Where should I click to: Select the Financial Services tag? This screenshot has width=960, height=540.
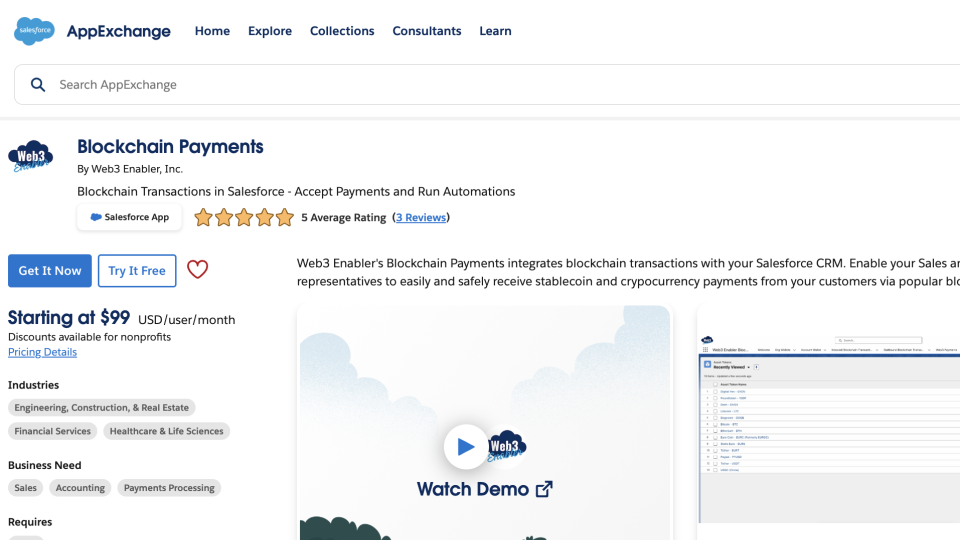tap(53, 431)
